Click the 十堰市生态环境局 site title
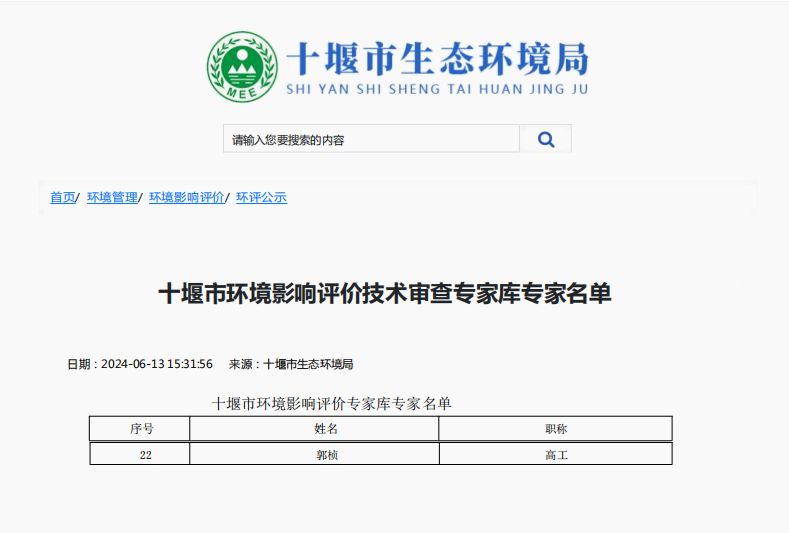 coord(437,59)
